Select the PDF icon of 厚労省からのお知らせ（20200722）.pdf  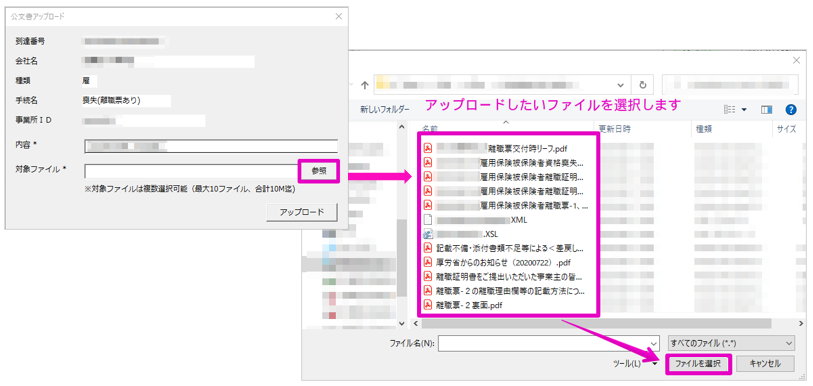click(x=428, y=262)
